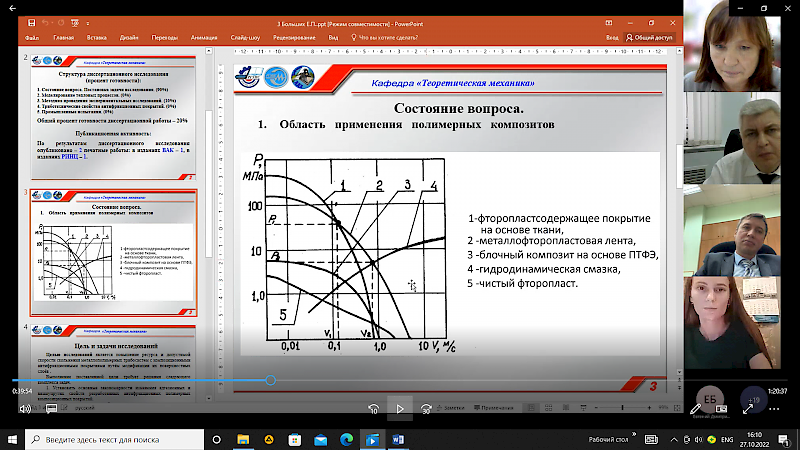Image resolution: width=800 pixels, height=450 pixels.
Task: Toggle the Заметки notes pane
Action: pos(452,408)
